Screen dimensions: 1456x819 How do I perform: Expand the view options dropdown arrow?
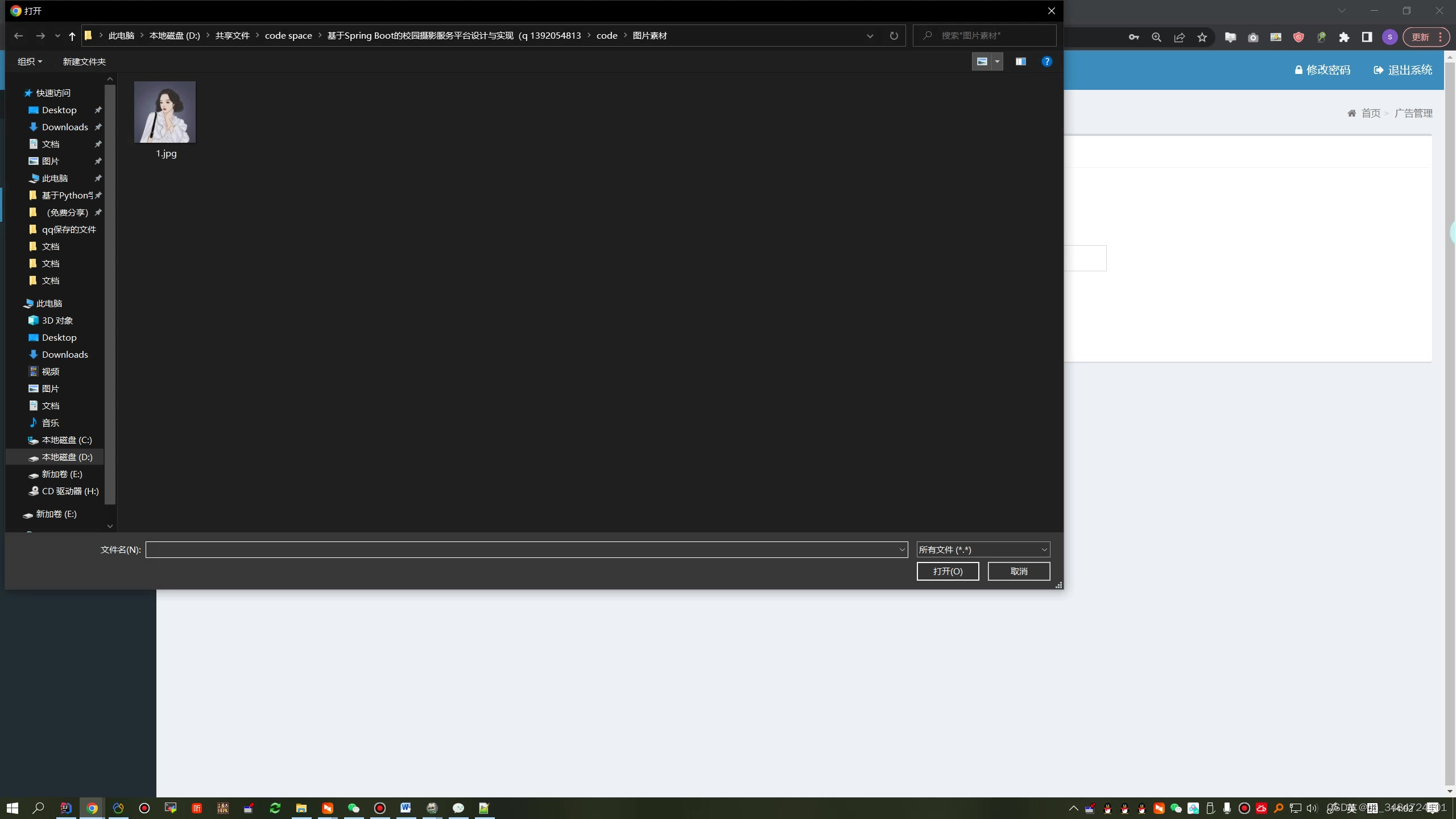(x=997, y=61)
